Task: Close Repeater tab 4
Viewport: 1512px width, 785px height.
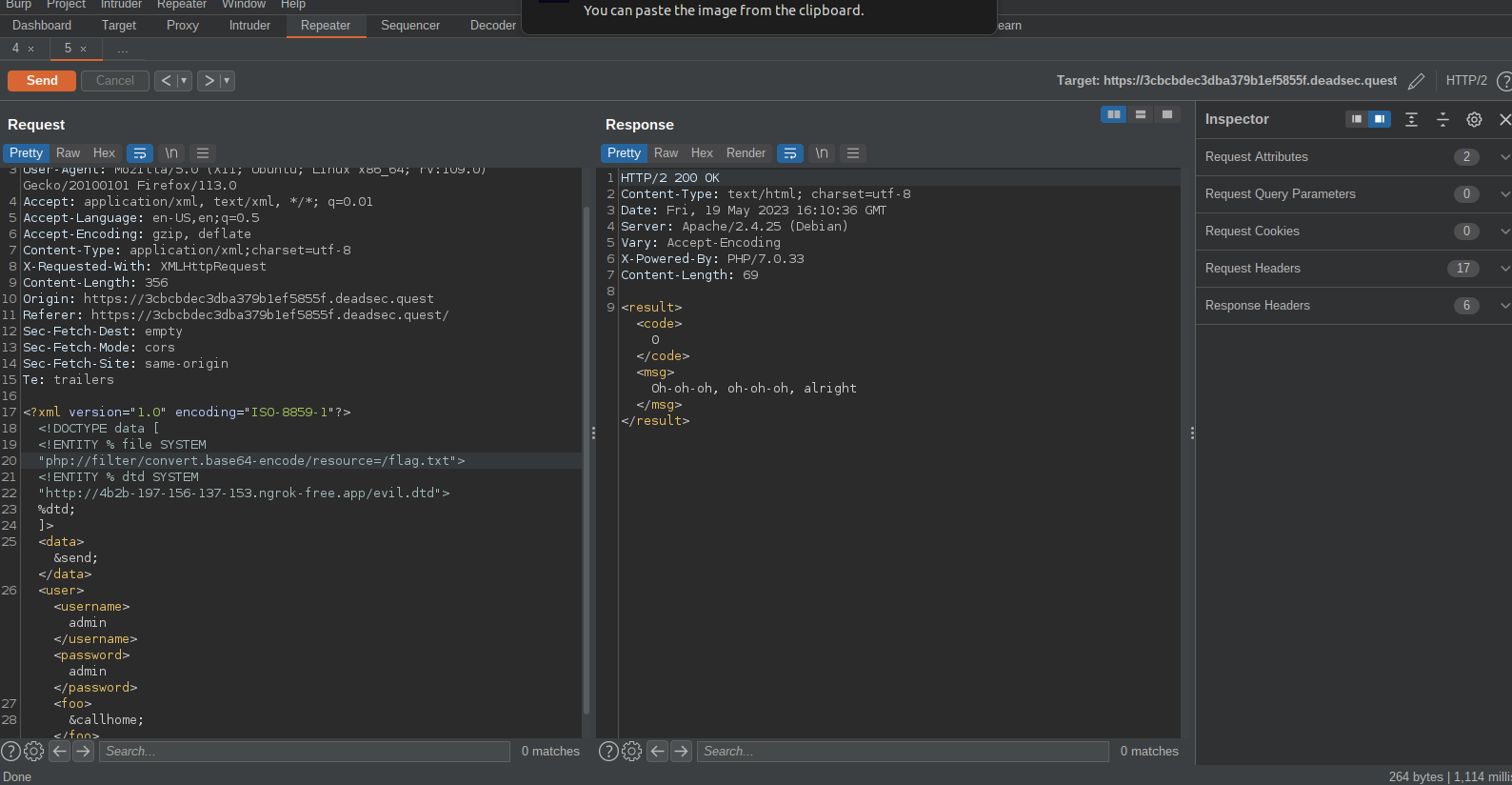Action: pyautogui.click(x=30, y=49)
